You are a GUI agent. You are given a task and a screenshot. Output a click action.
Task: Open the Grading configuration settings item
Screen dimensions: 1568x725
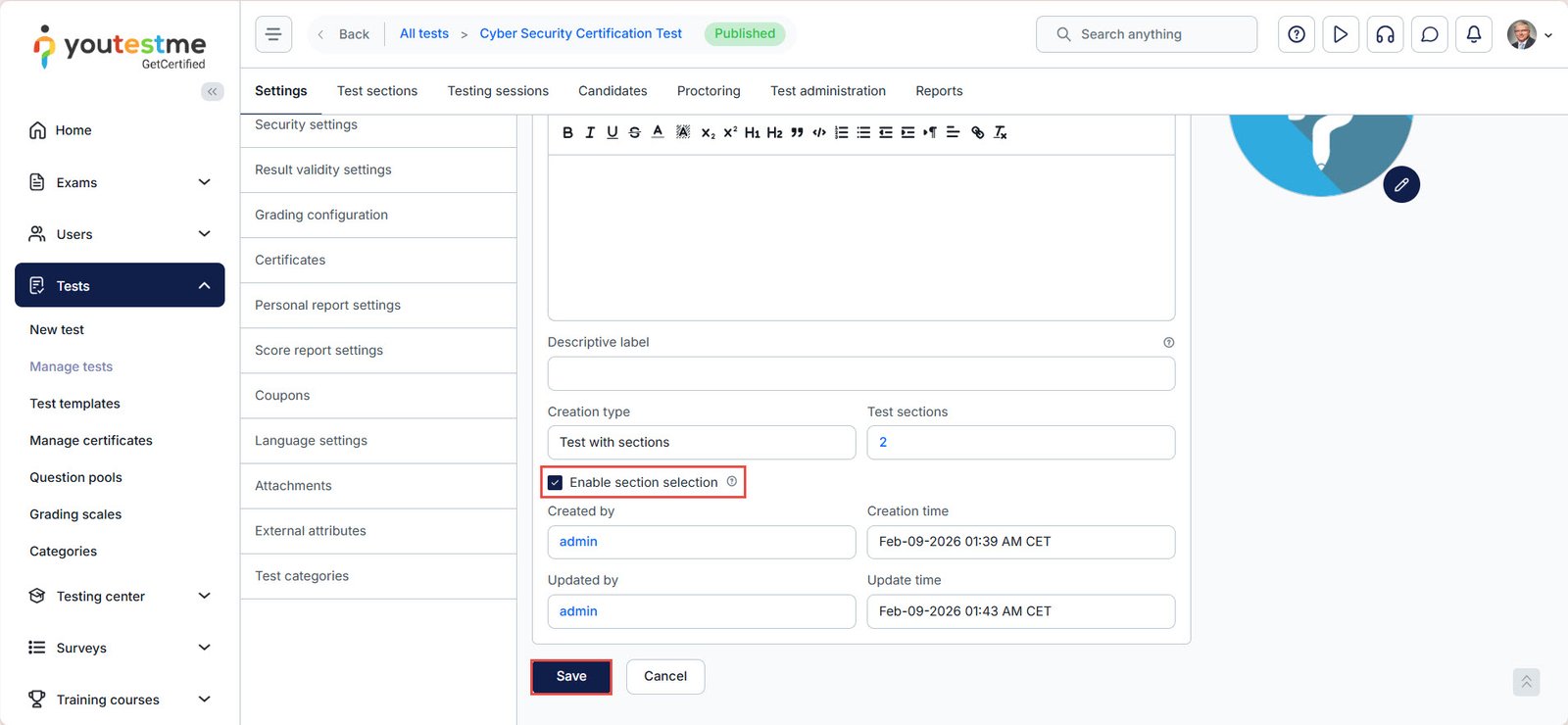(x=321, y=215)
